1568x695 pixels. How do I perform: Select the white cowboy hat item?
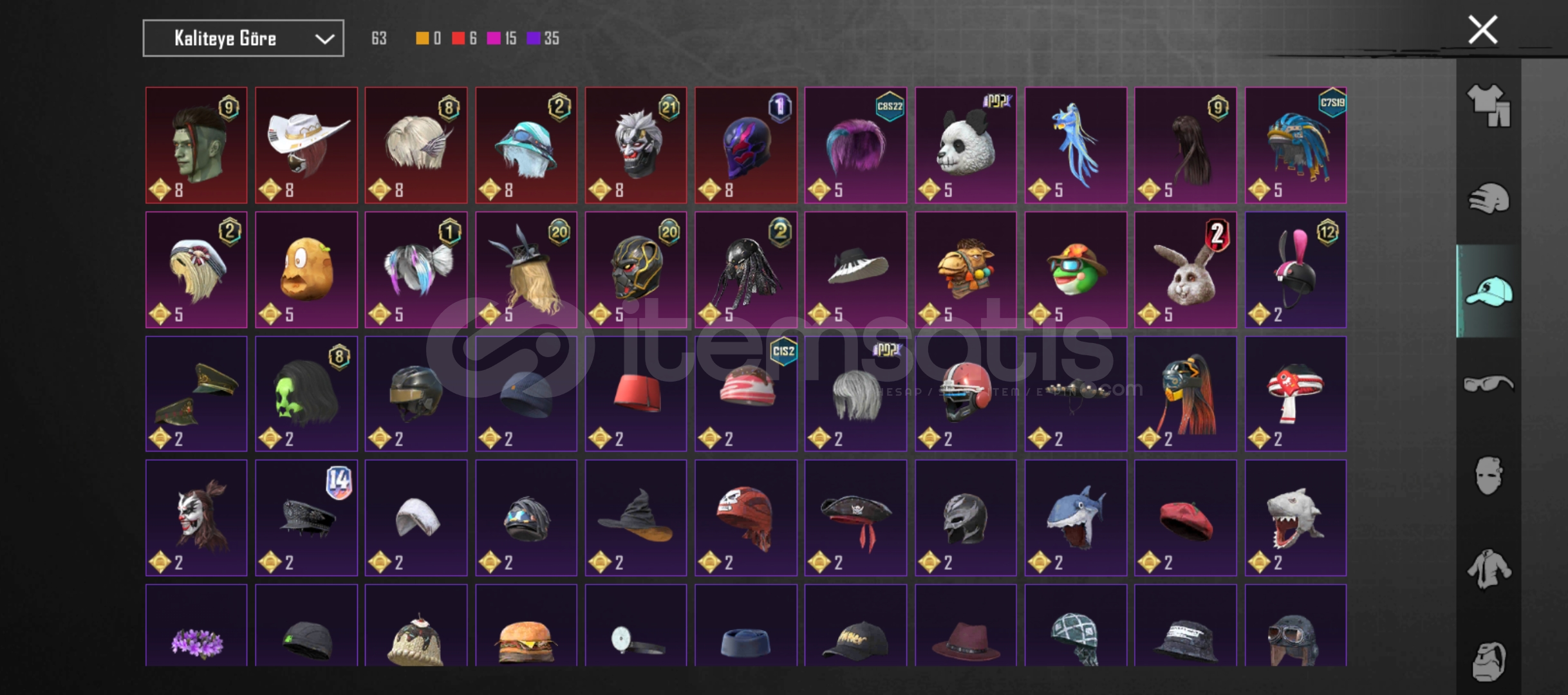(x=306, y=145)
